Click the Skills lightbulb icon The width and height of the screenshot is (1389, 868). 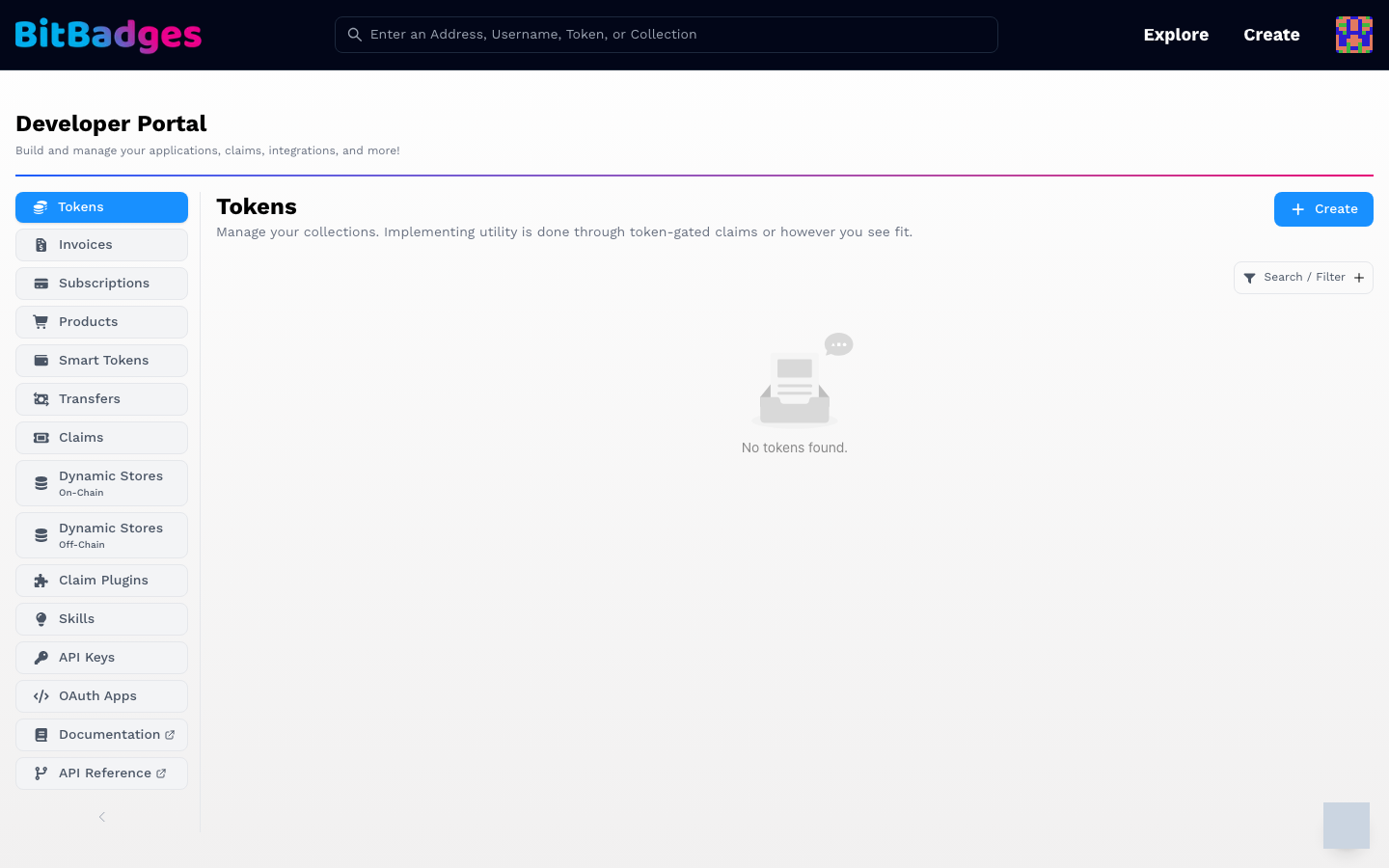coord(41,619)
